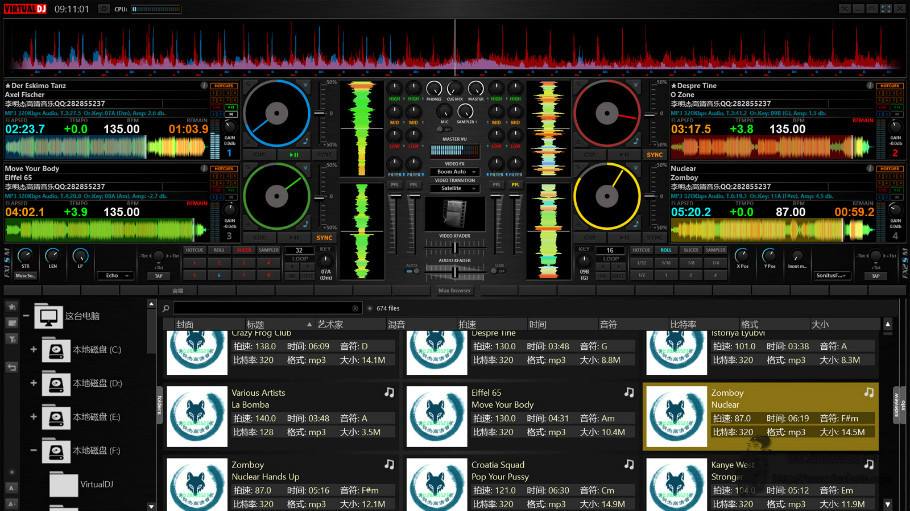The image size is (910, 511).
Task: Click the yellow jog wheel of deck 4
Action: [x=607, y=196]
